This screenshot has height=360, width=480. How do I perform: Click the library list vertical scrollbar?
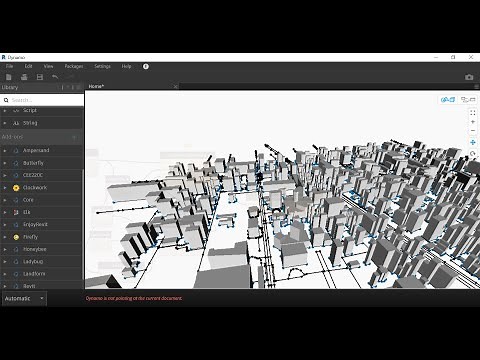[x=83, y=225]
